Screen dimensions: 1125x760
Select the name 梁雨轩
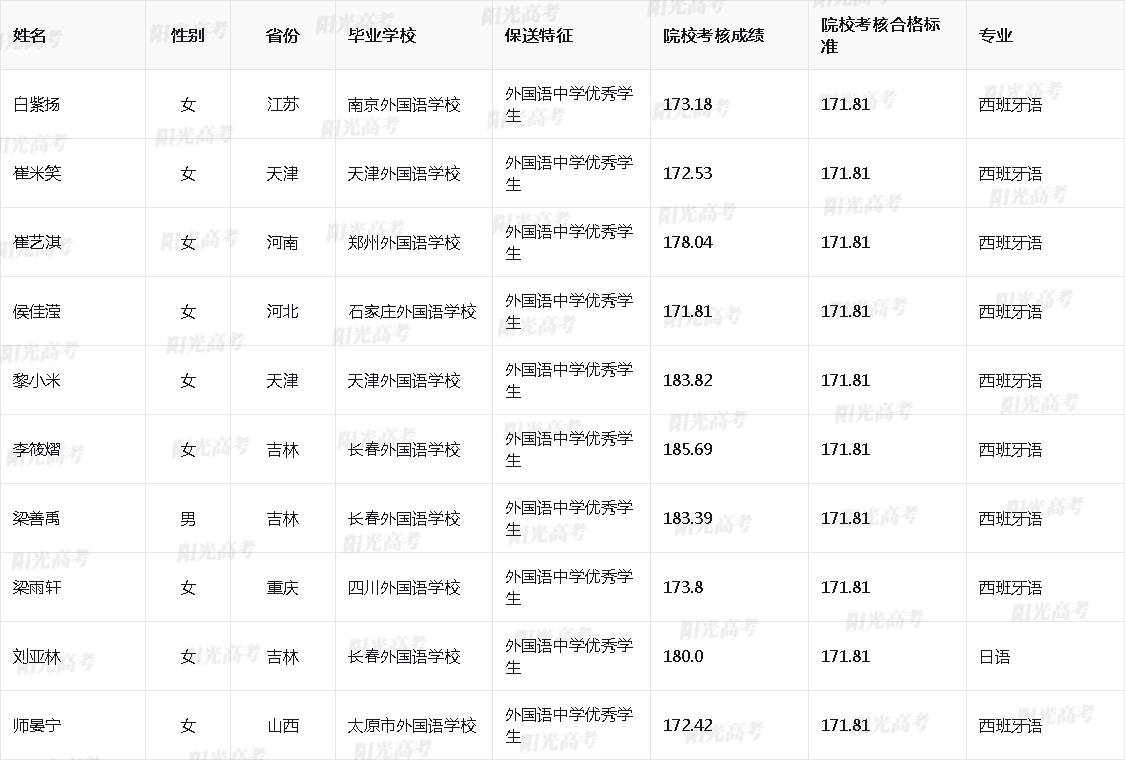pyautogui.click(x=37, y=588)
